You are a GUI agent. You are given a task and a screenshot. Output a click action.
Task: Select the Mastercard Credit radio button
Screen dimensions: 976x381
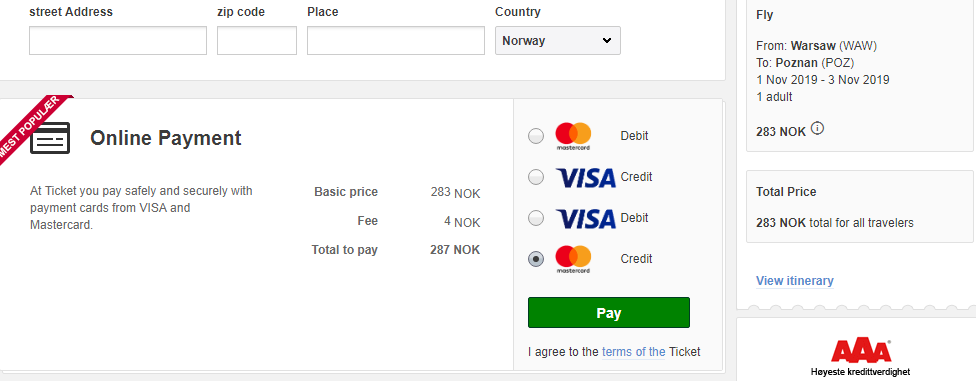click(536, 259)
